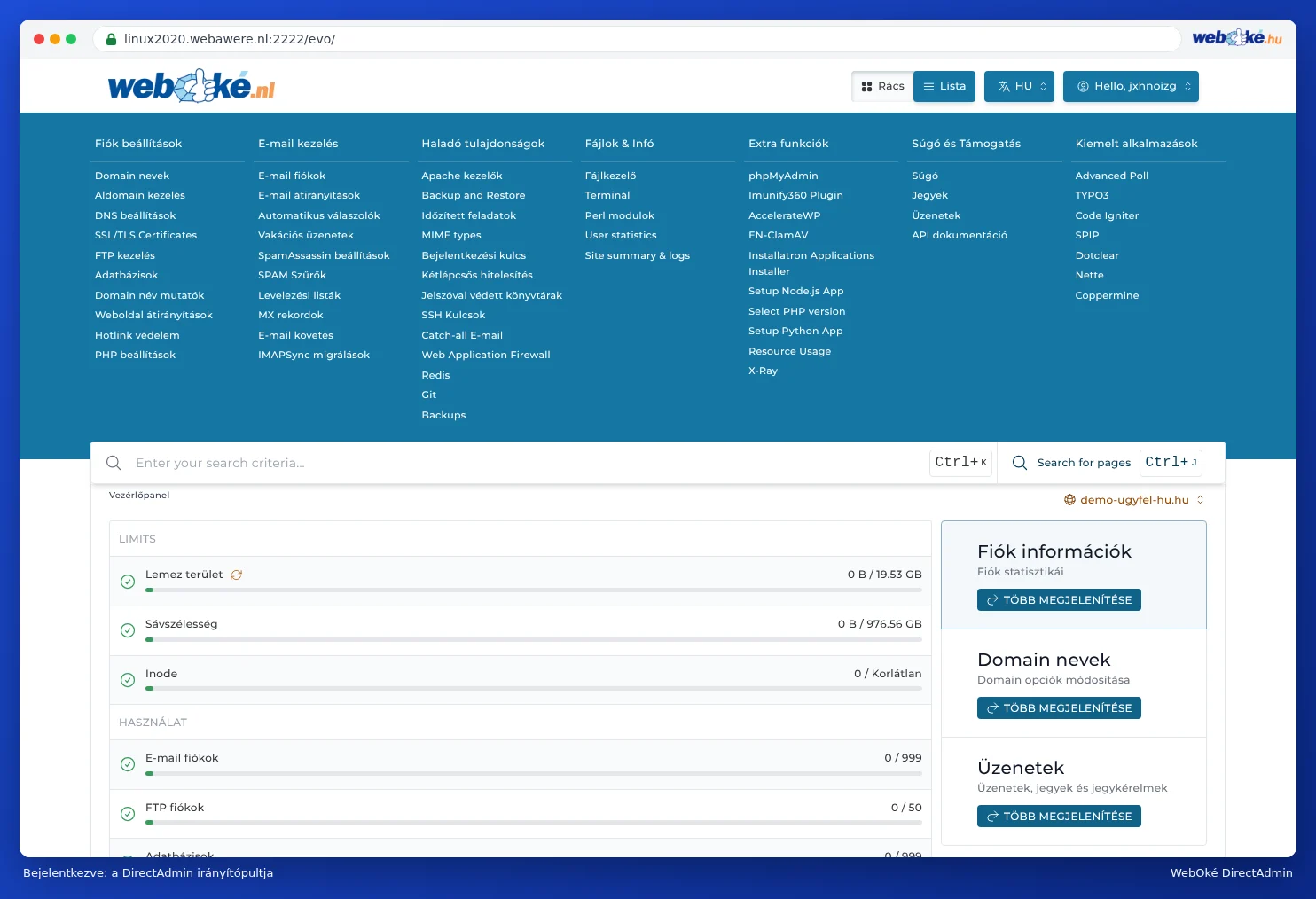The height and width of the screenshot is (899, 1316).
Task: Open the Advanced Poll application
Action: coord(1112,176)
